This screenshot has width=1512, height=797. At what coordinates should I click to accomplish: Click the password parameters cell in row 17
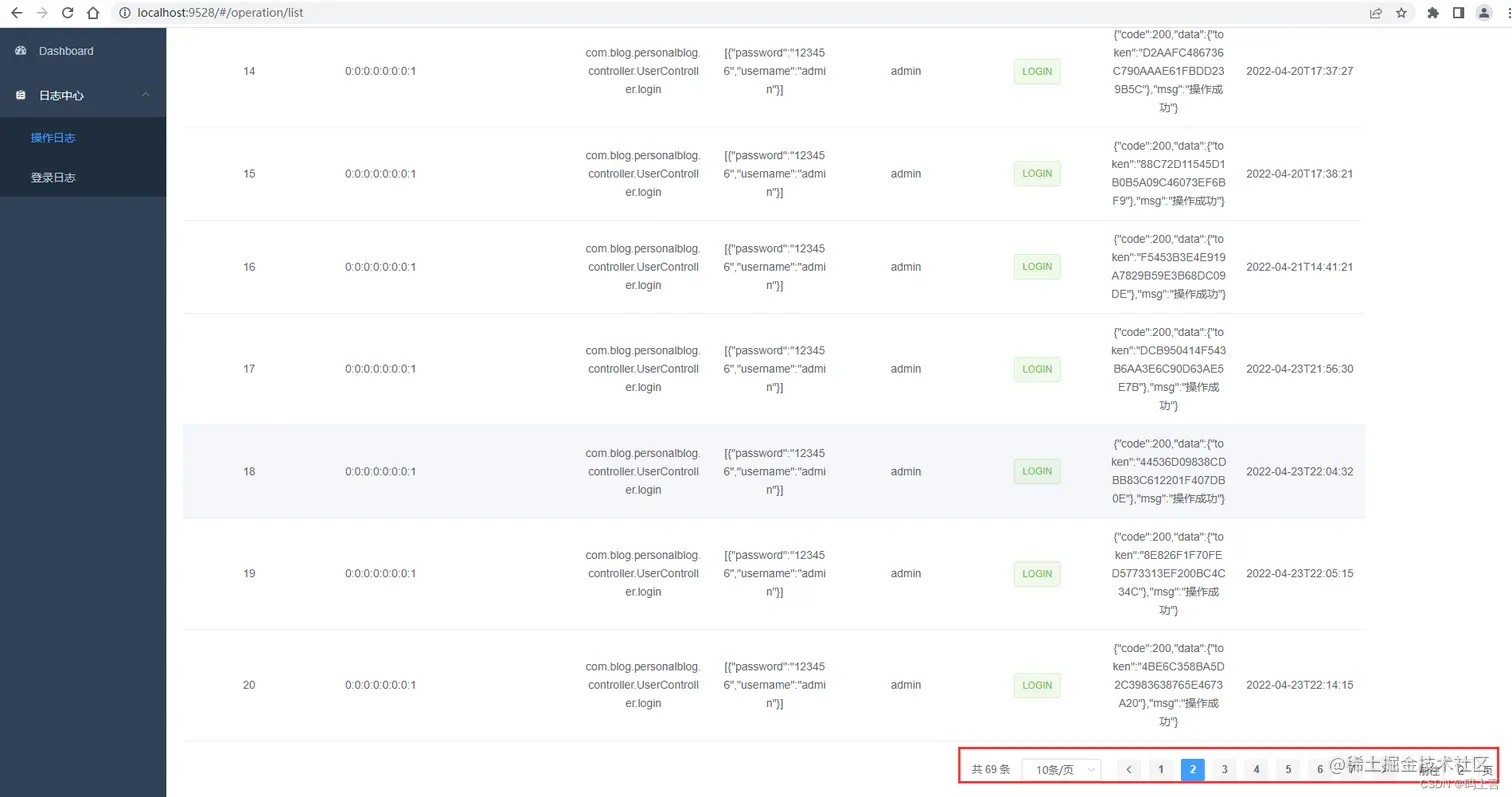click(775, 369)
